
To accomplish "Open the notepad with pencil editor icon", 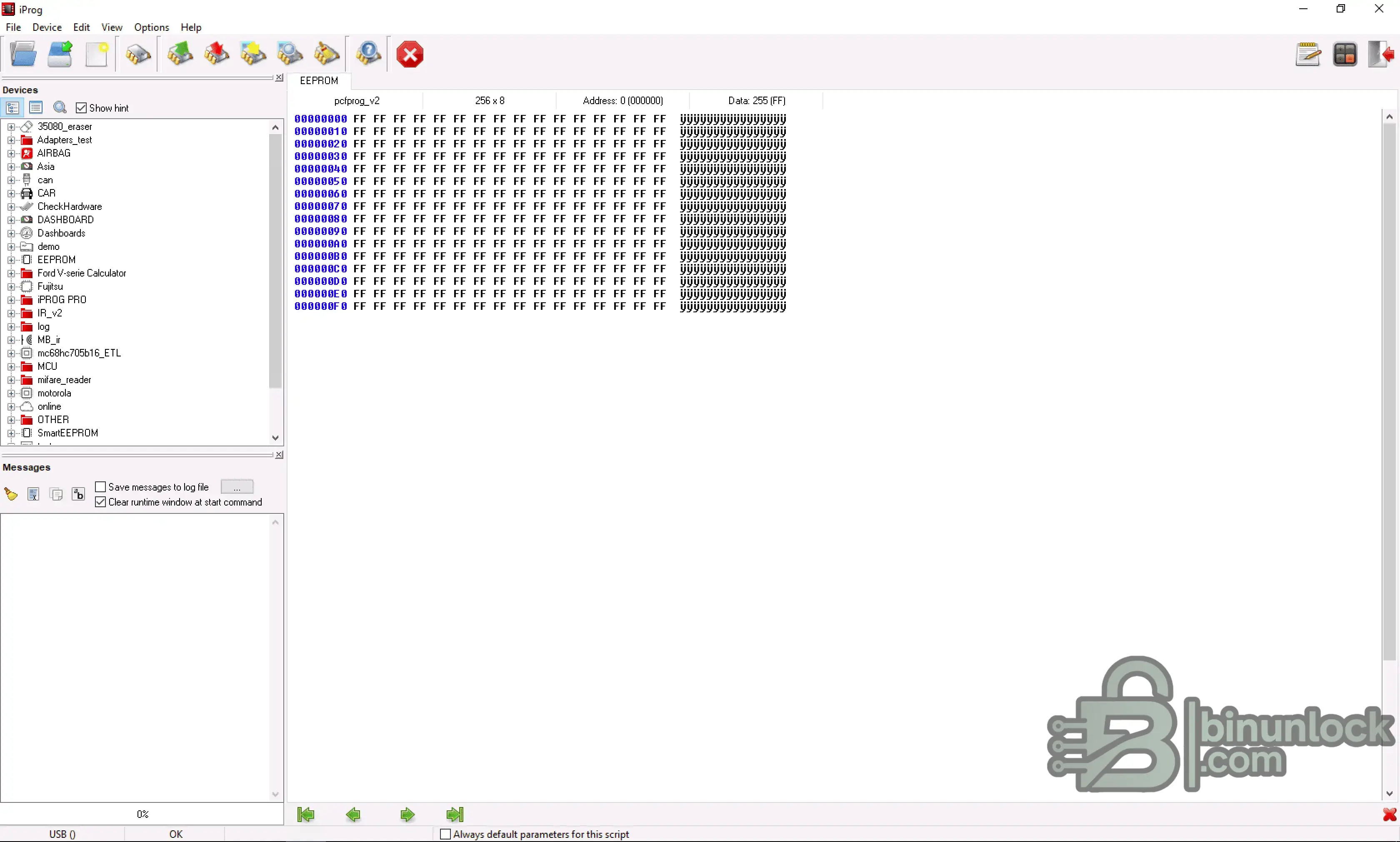I will (1308, 55).
